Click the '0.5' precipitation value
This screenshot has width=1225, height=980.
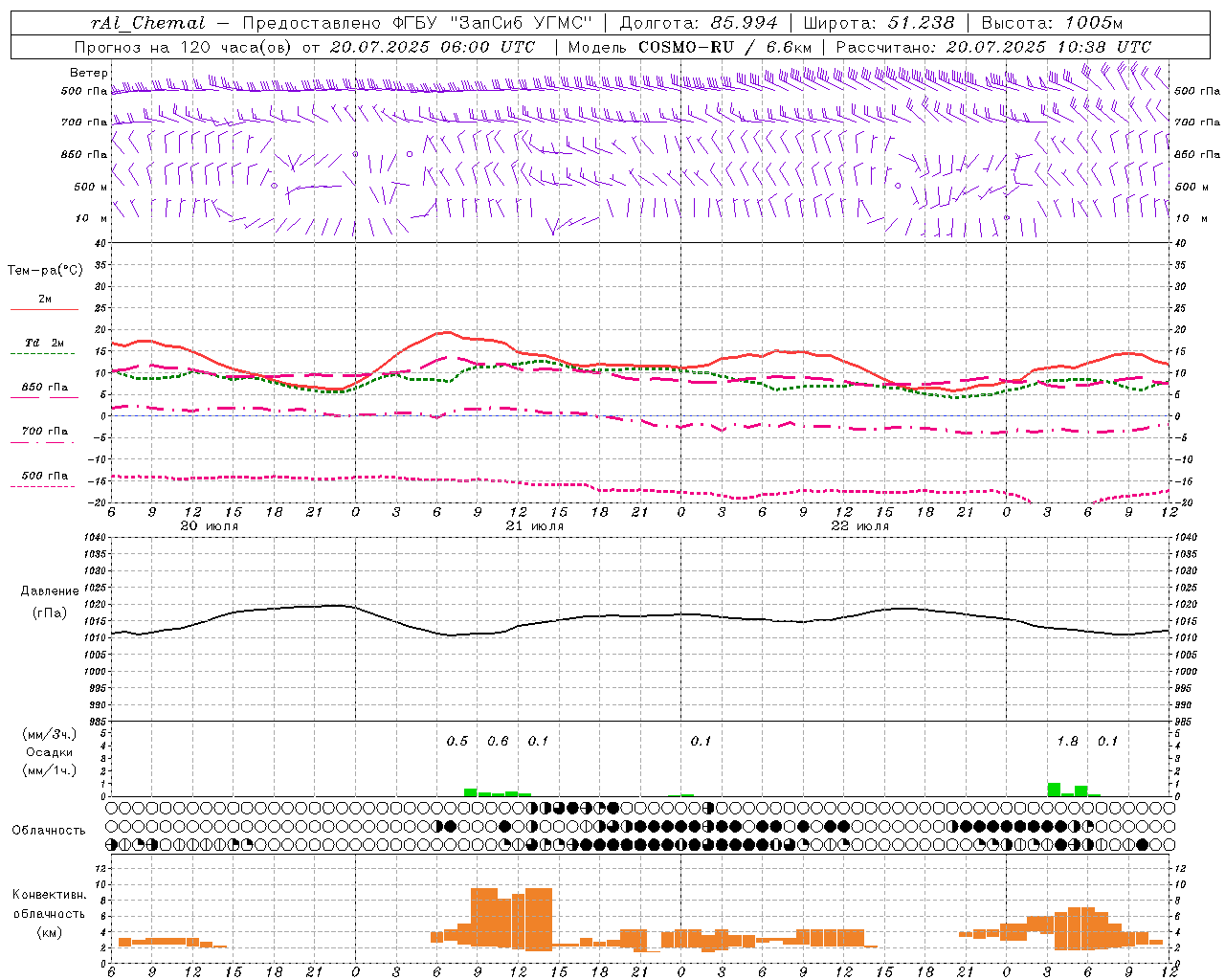point(457,741)
